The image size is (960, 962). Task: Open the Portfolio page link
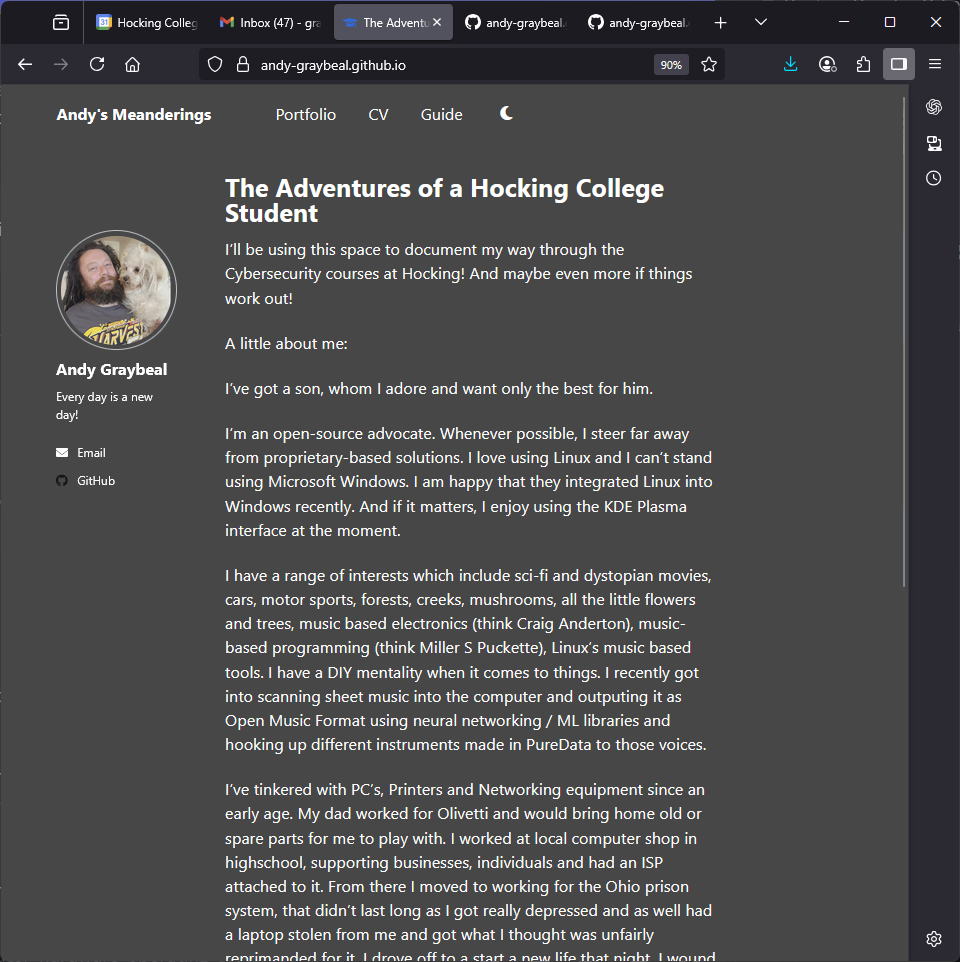click(x=306, y=115)
